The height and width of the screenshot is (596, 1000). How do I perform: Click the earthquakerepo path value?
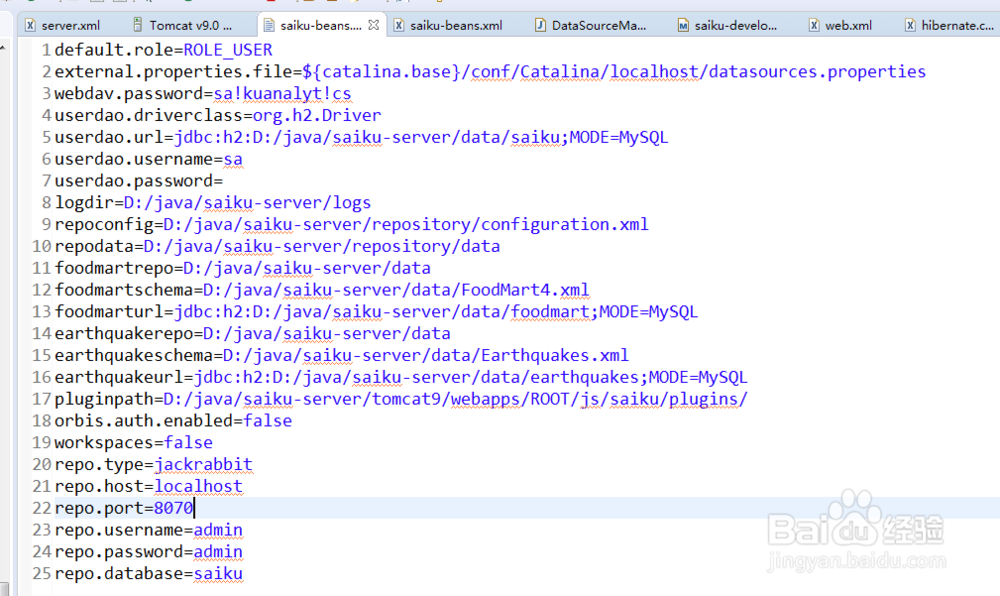pyautogui.click(x=327, y=333)
